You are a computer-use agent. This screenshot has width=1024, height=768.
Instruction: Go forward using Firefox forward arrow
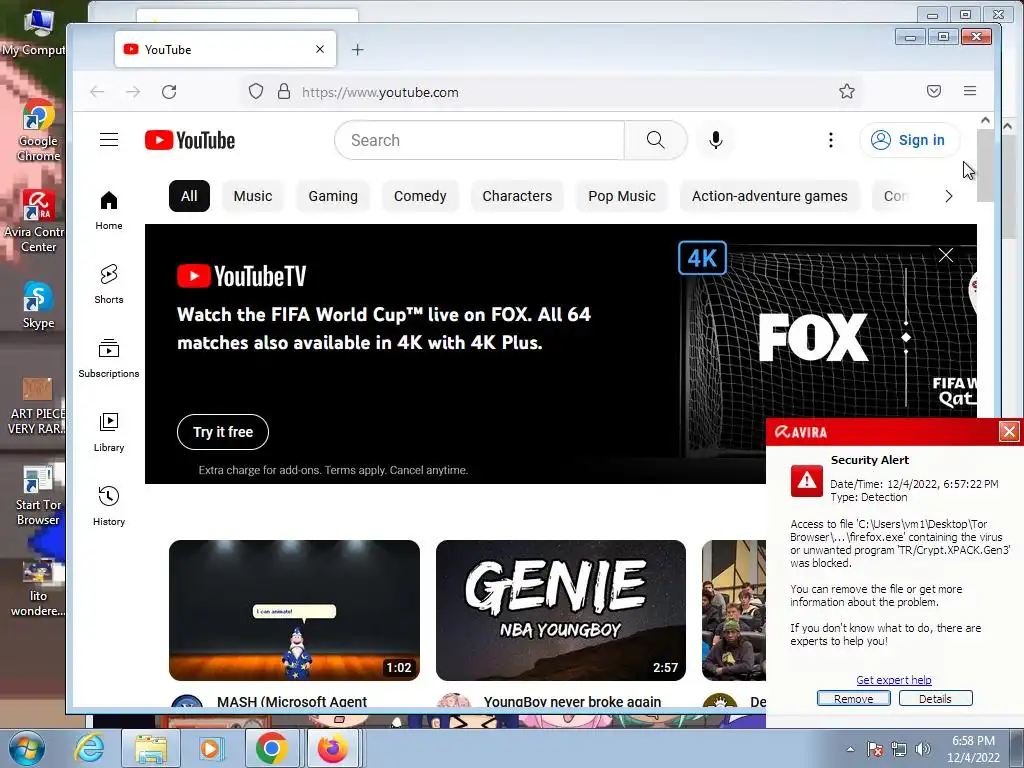(x=133, y=92)
